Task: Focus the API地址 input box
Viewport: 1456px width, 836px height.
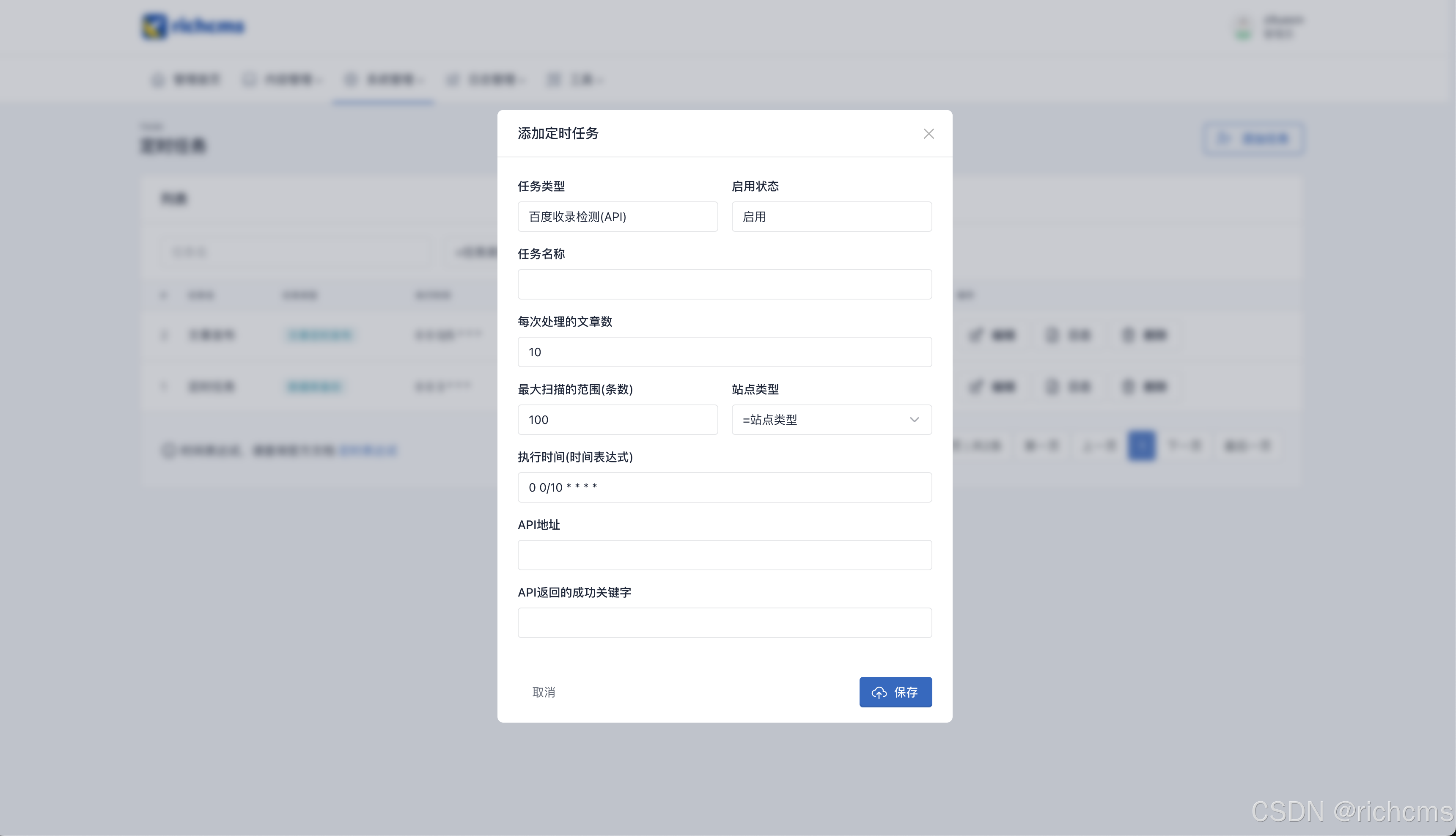Action: pos(724,555)
